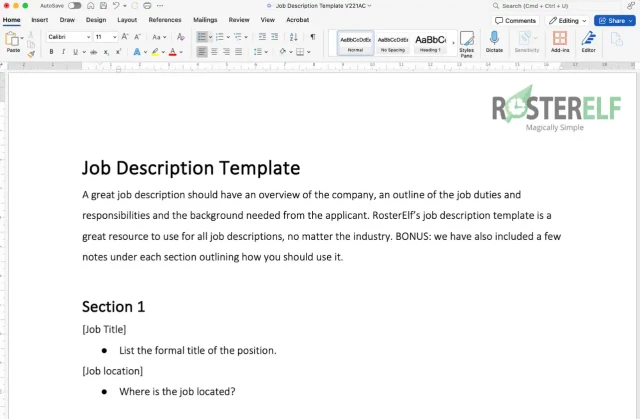Open the Comments pane
Viewport: 640px width, 419px height.
click(515, 20)
